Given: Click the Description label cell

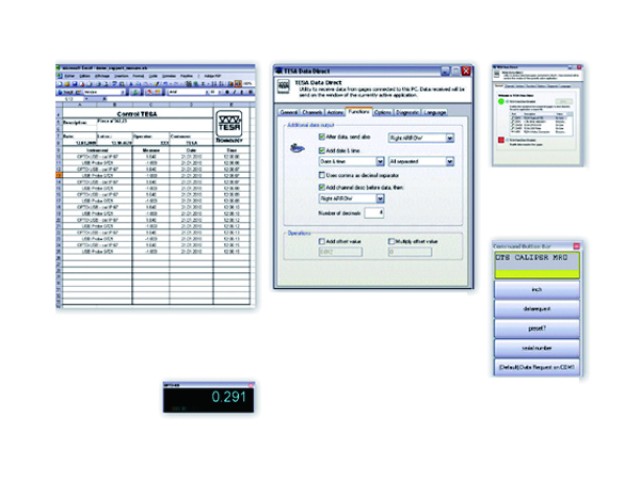Looking at the screenshot, I should point(80,122).
